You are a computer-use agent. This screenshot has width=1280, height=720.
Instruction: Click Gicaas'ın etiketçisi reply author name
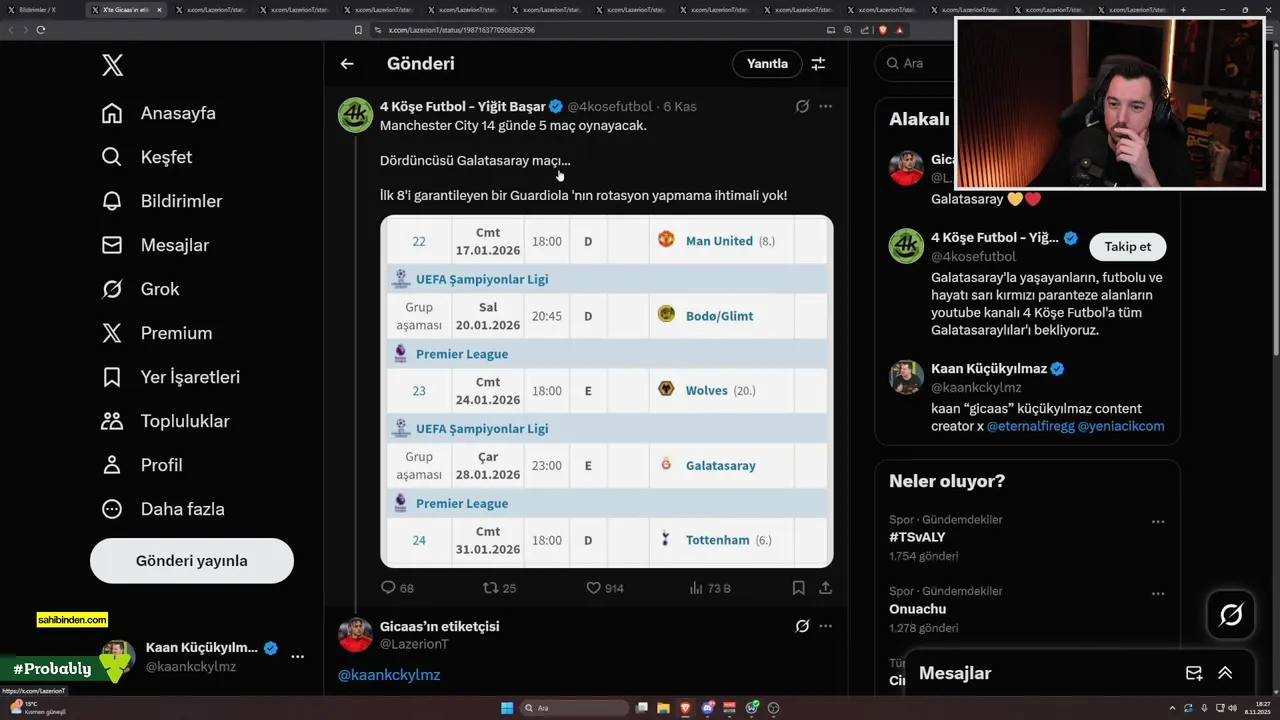(439, 626)
